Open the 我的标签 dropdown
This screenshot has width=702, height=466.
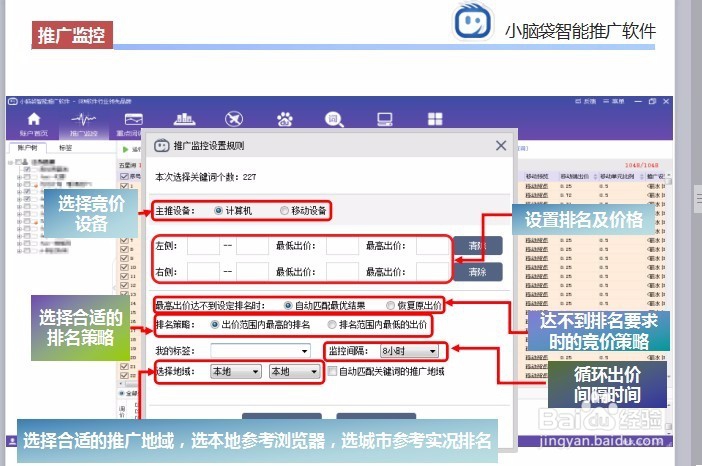260,351
